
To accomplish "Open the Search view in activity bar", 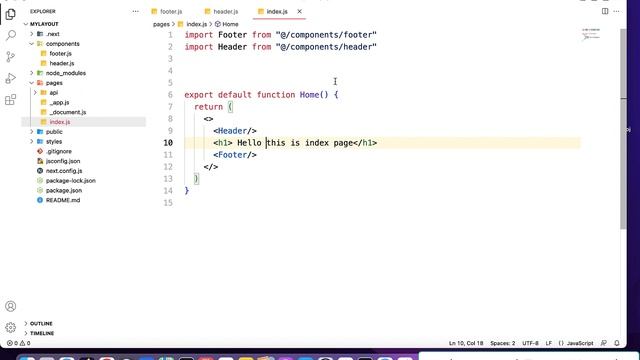I will (11, 36).
